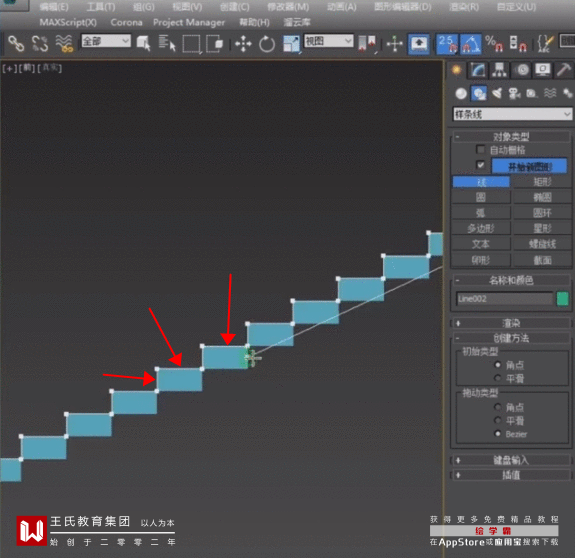Screen dimensions: 575x558
Task: Open 样条线 shape type dropdown
Action: click(x=512, y=114)
